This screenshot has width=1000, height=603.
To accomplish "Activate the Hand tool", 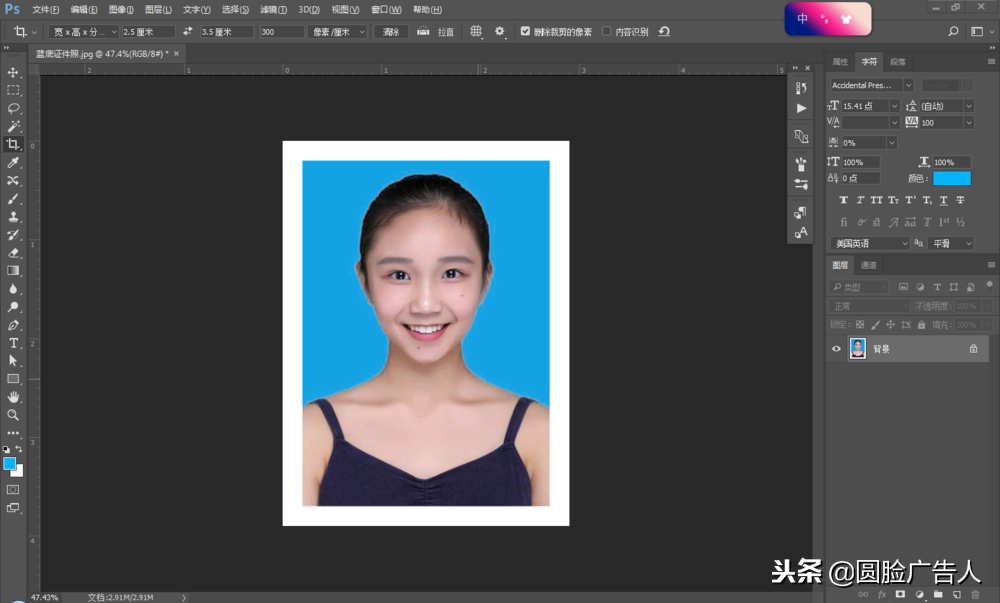I will [x=13, y=397].
